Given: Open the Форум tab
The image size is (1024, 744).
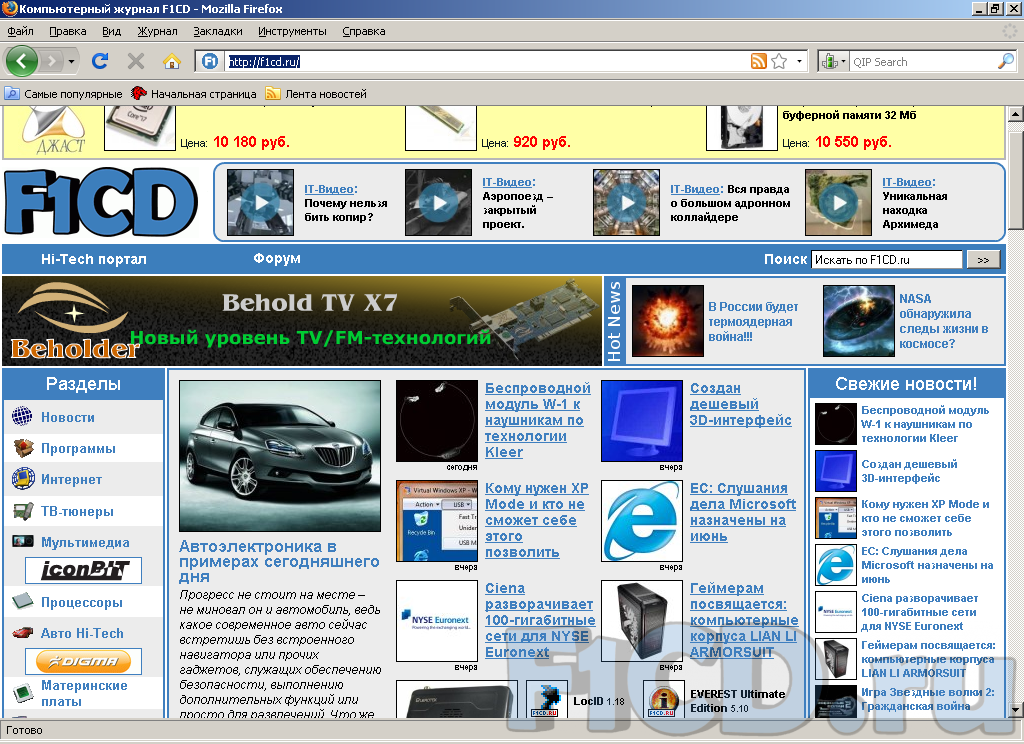Looking at the screenshot, I should (x=277, y=258).
